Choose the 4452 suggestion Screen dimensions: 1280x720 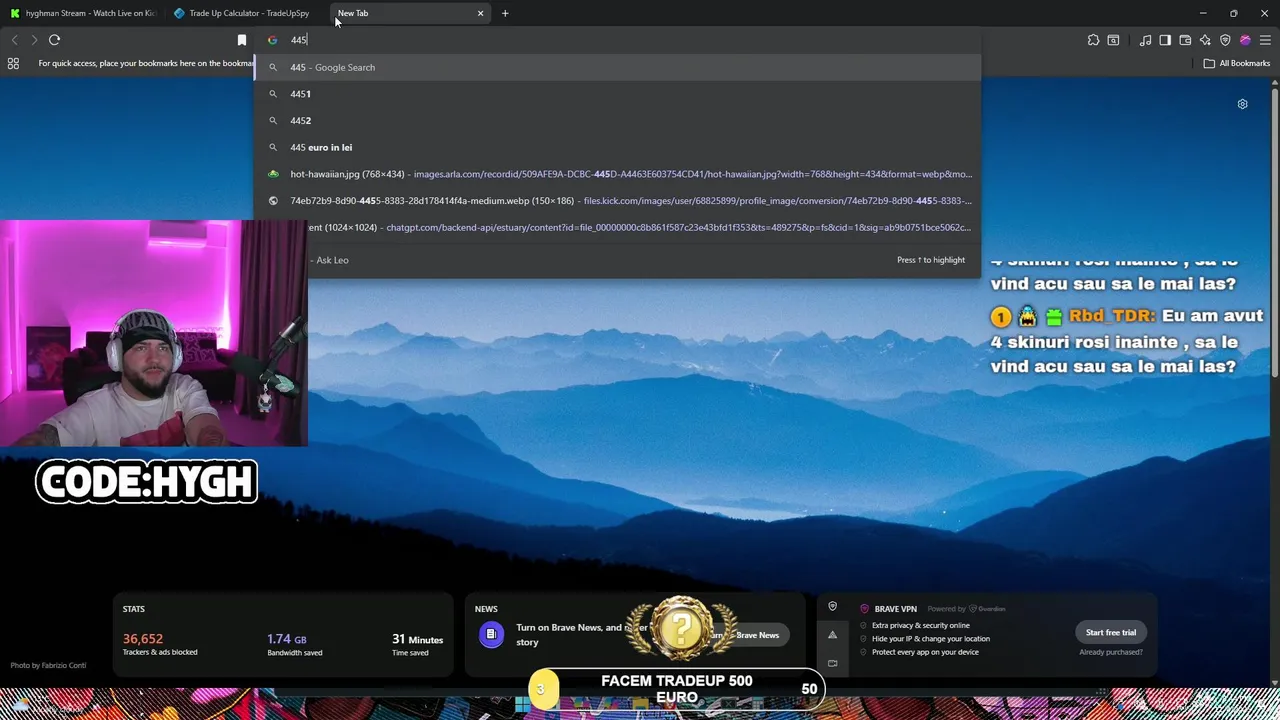pyautogui.click(x=618, y=120)
